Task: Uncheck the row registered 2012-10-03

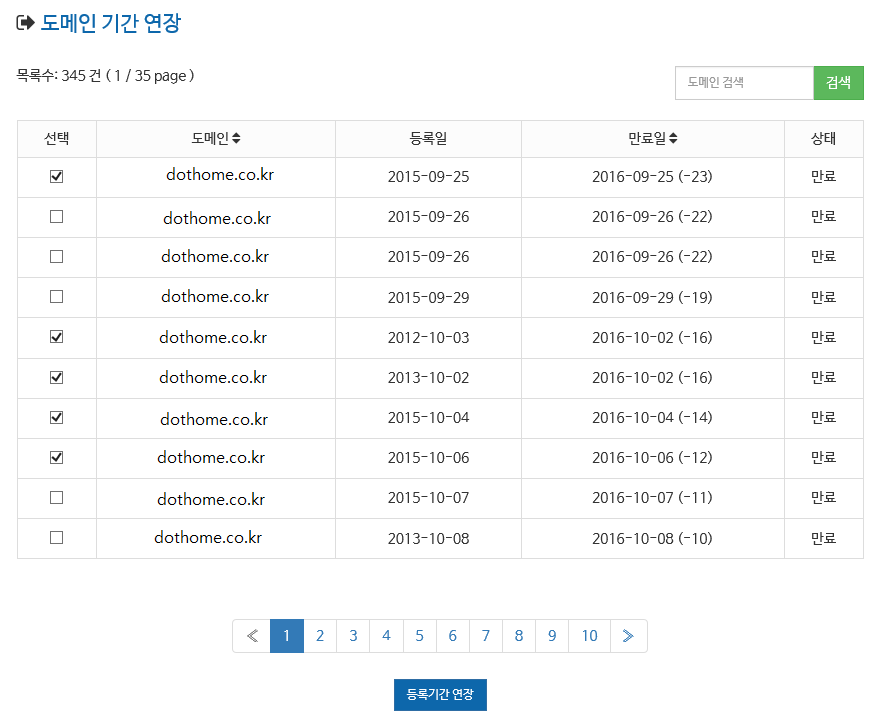Action: point(56,337)
